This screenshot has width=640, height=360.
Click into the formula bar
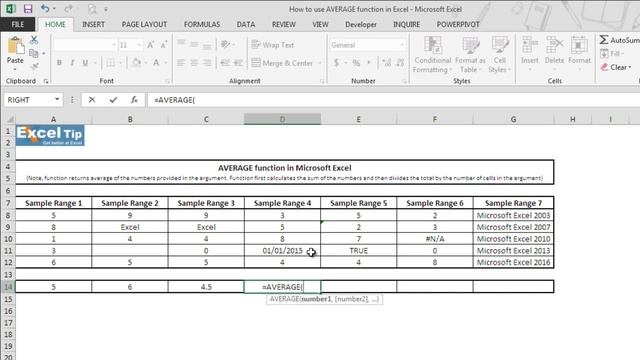[x=393, y=100]
